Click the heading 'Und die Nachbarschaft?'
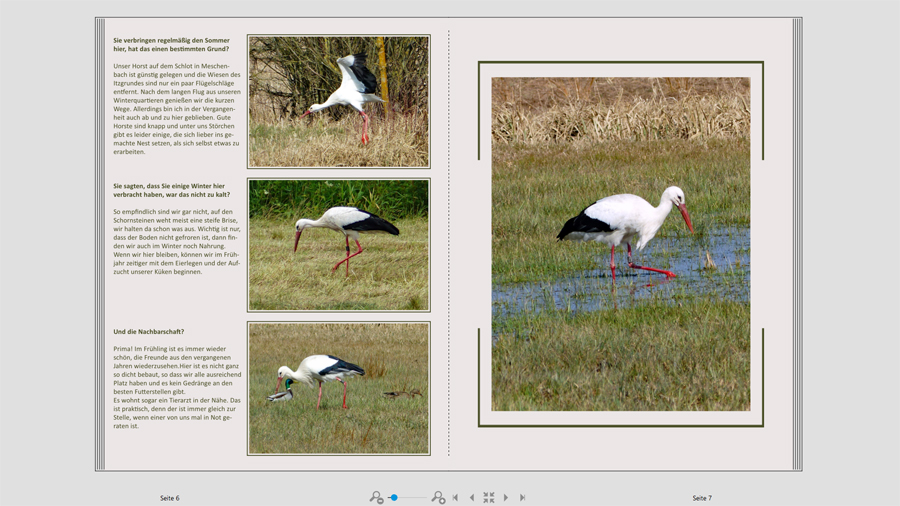The image size is (900, 506). point(149,331)
